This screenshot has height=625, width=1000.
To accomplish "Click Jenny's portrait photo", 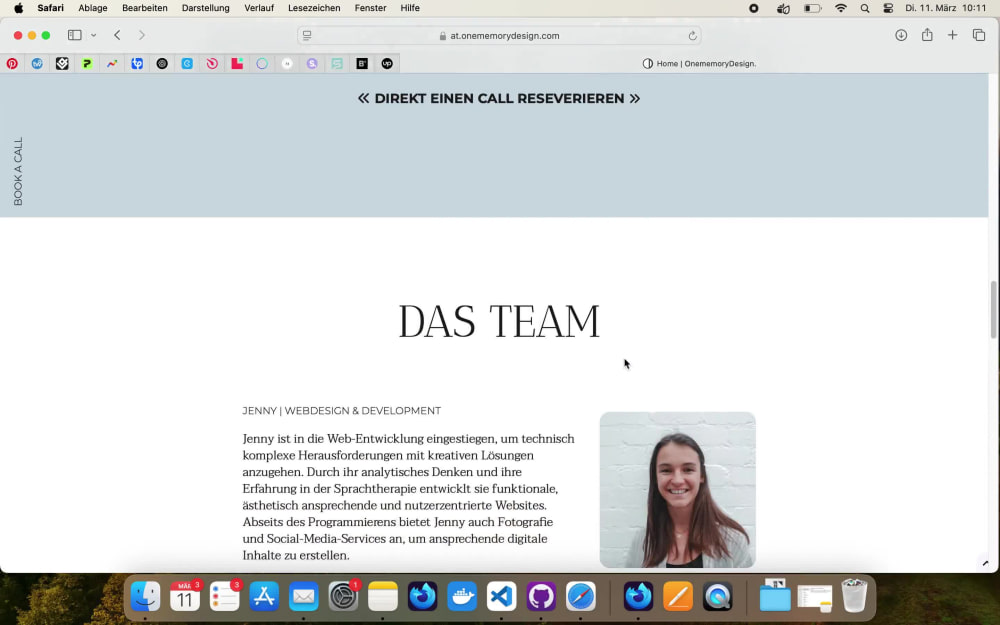I will [x=677, y=490].
